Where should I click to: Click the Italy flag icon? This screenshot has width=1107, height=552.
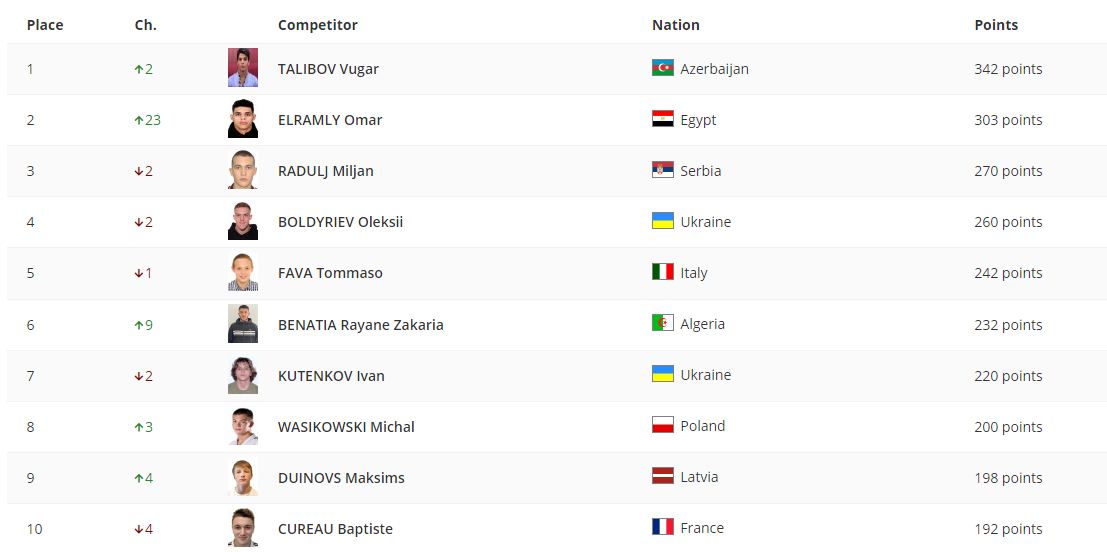pyautogui.click(x=662, y=272)
